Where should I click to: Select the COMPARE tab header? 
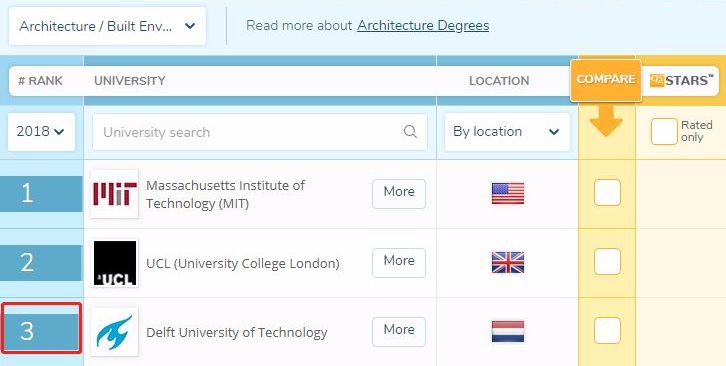click(606, 80)
